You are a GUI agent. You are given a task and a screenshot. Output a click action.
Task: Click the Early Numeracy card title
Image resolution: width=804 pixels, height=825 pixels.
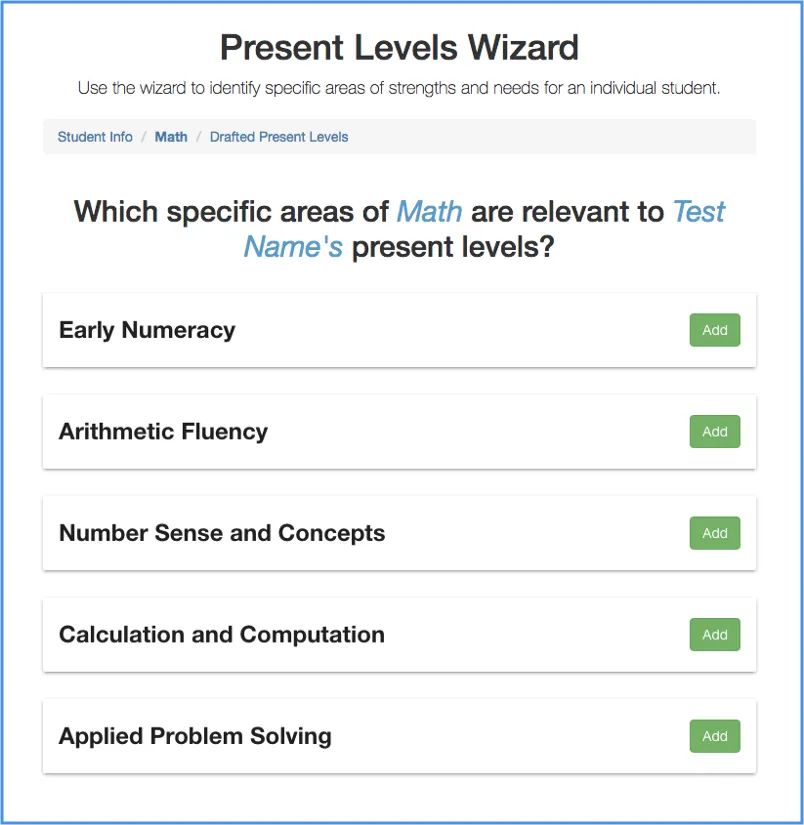point(147,331)
